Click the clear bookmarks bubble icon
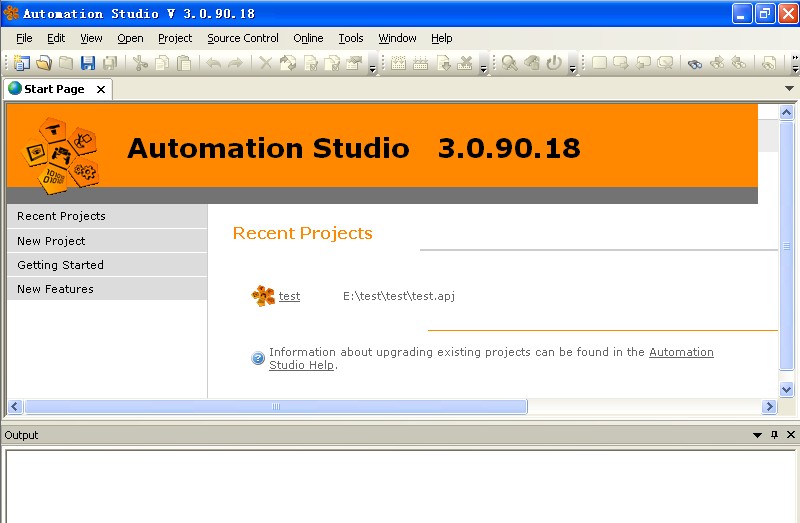 665,63
